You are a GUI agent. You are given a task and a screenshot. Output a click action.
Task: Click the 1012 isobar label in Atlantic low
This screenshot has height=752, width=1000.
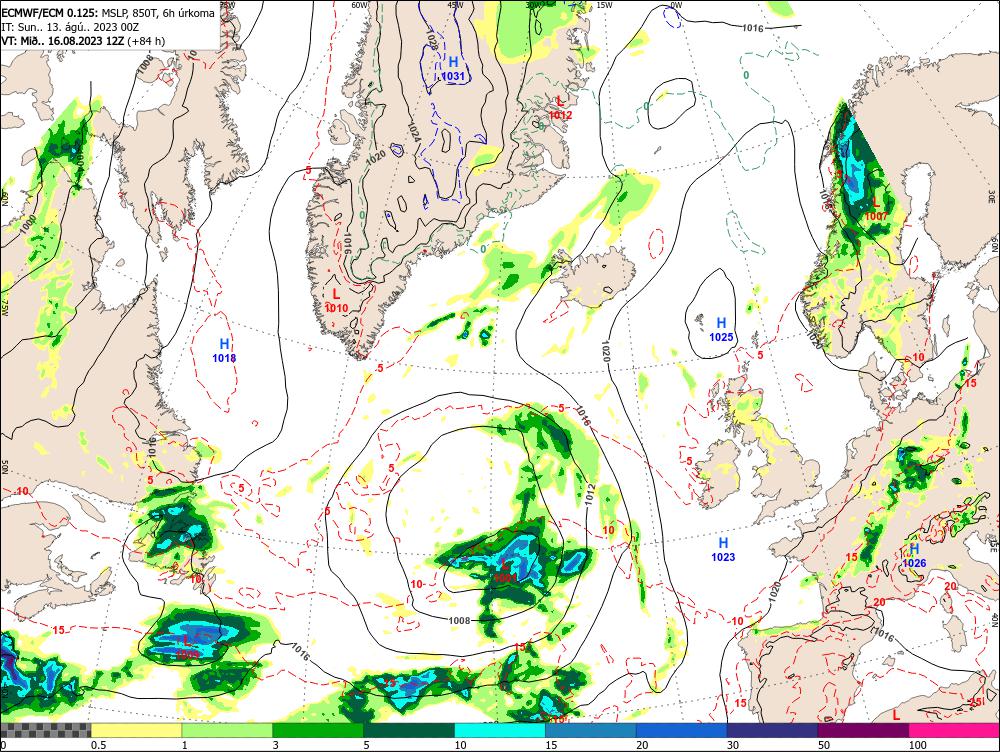[589, 495]
